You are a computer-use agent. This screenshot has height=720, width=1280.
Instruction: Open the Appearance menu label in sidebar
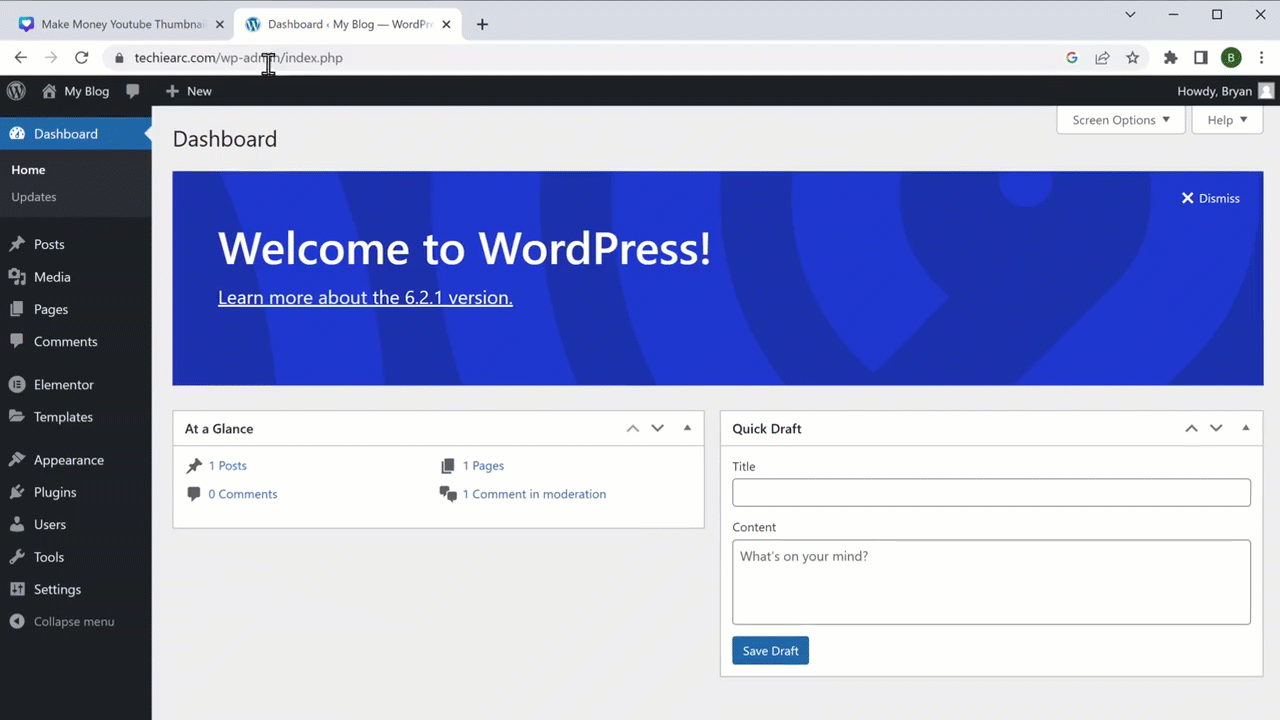click(x=69, y=460)
